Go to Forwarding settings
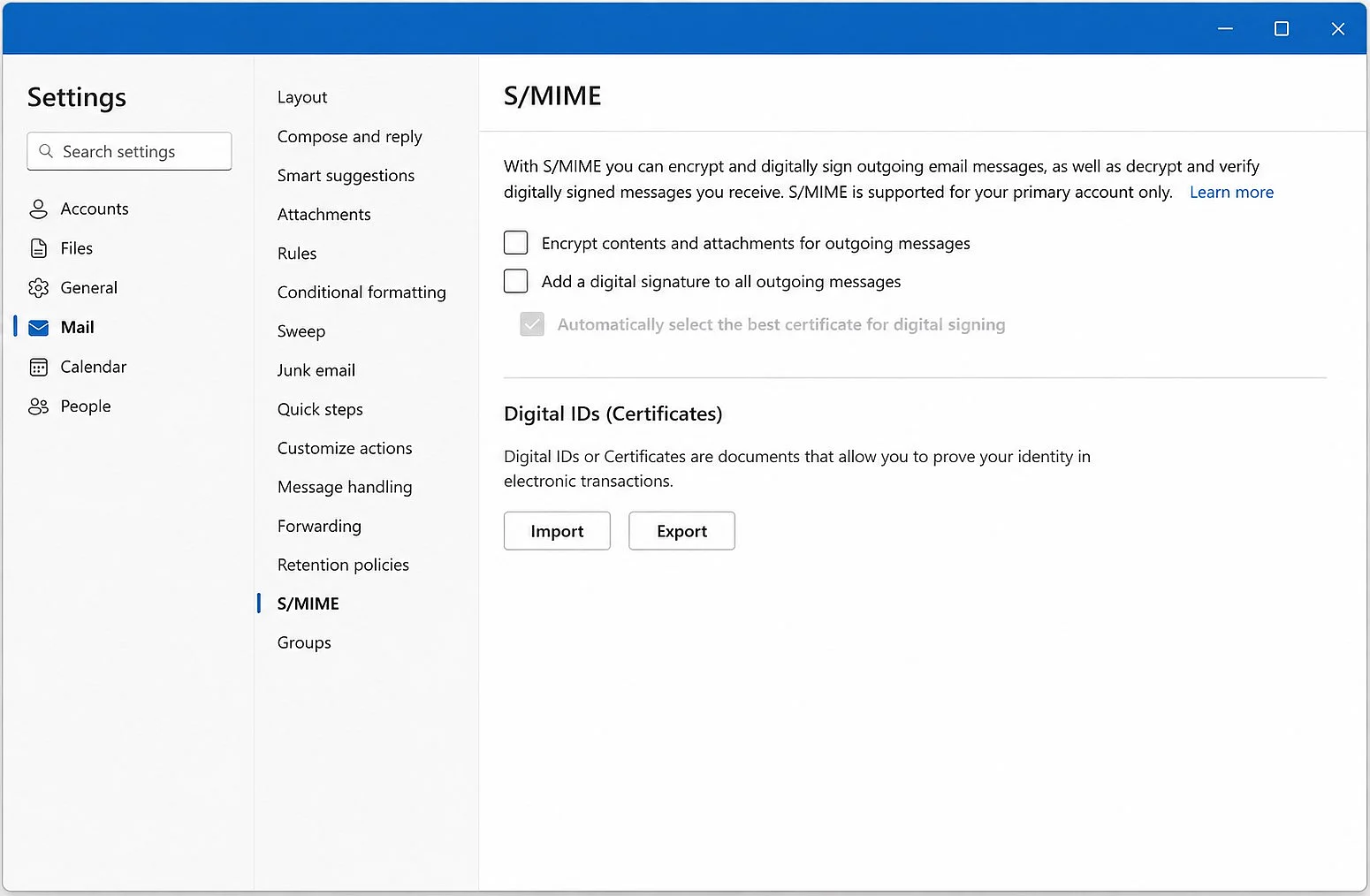The width and height of the screenshot is (1370, 896). (319, 526)
